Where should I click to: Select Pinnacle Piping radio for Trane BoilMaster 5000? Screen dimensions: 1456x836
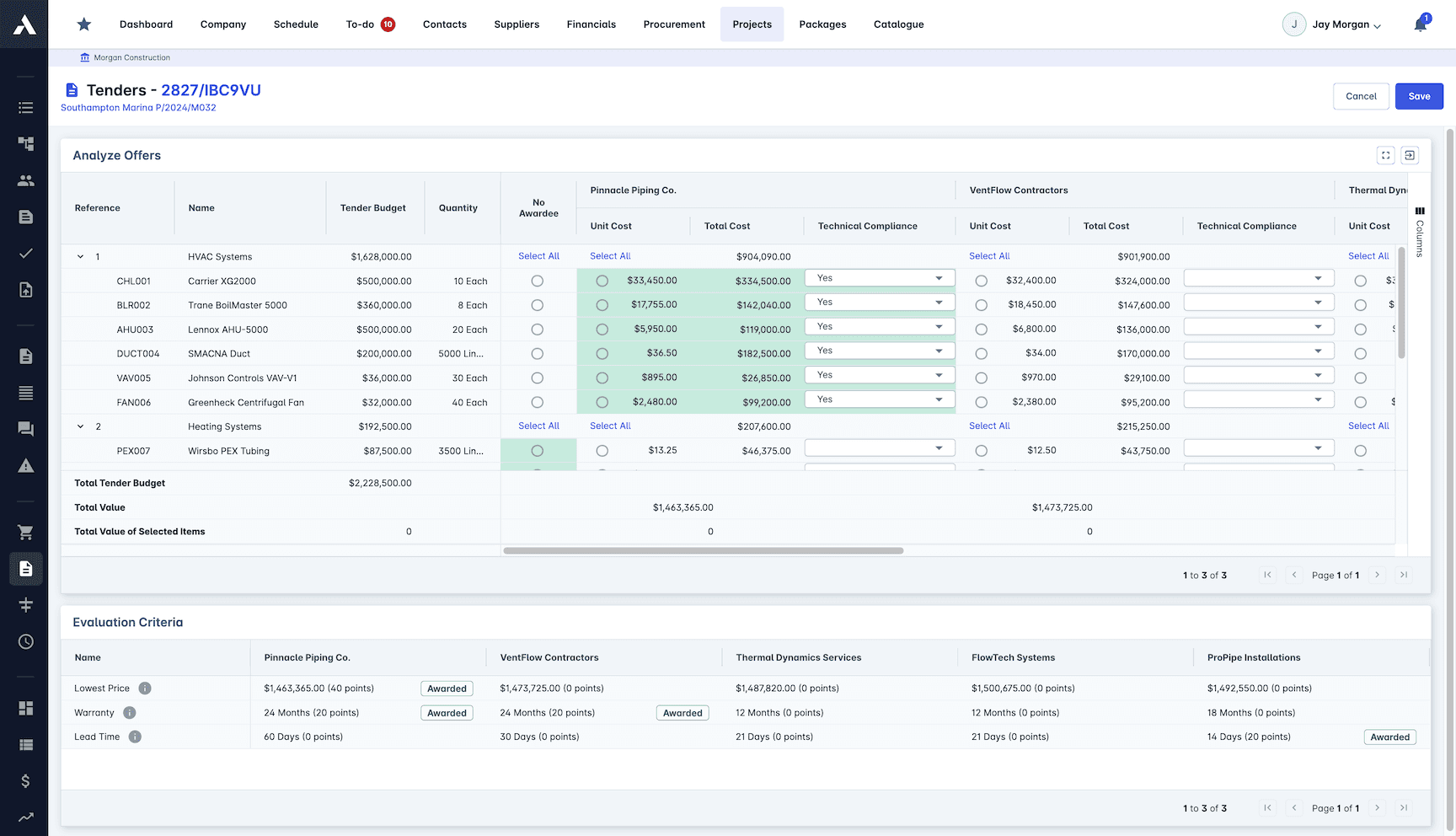pos(602,305)
